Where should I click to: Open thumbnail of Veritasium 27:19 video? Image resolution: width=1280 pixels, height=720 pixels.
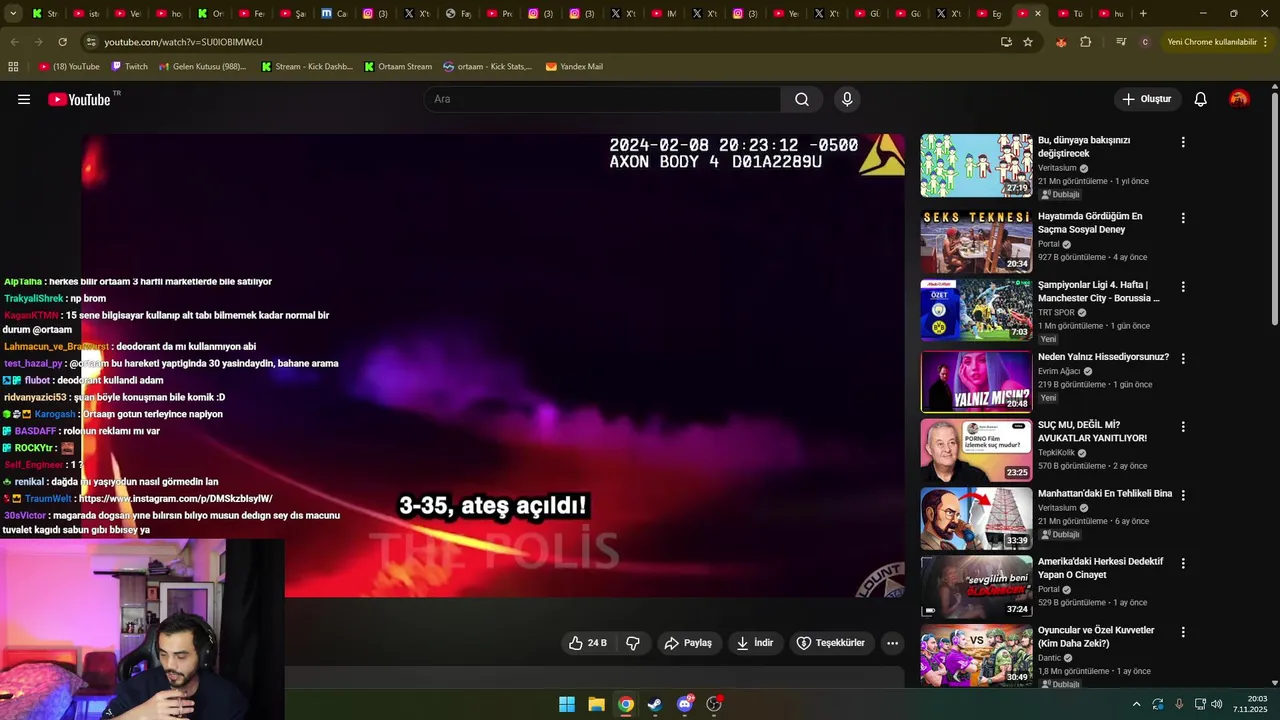tap(976, 165)
